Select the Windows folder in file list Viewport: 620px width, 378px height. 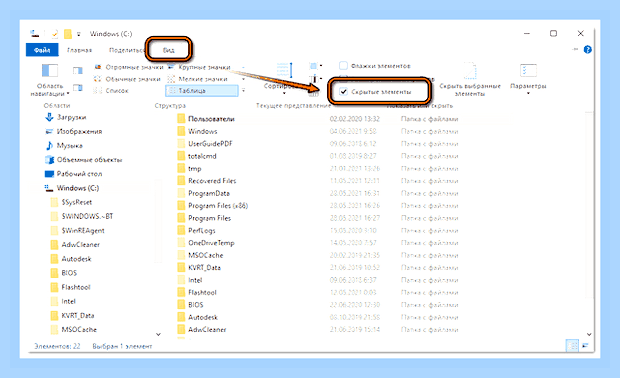pos(202,131)
